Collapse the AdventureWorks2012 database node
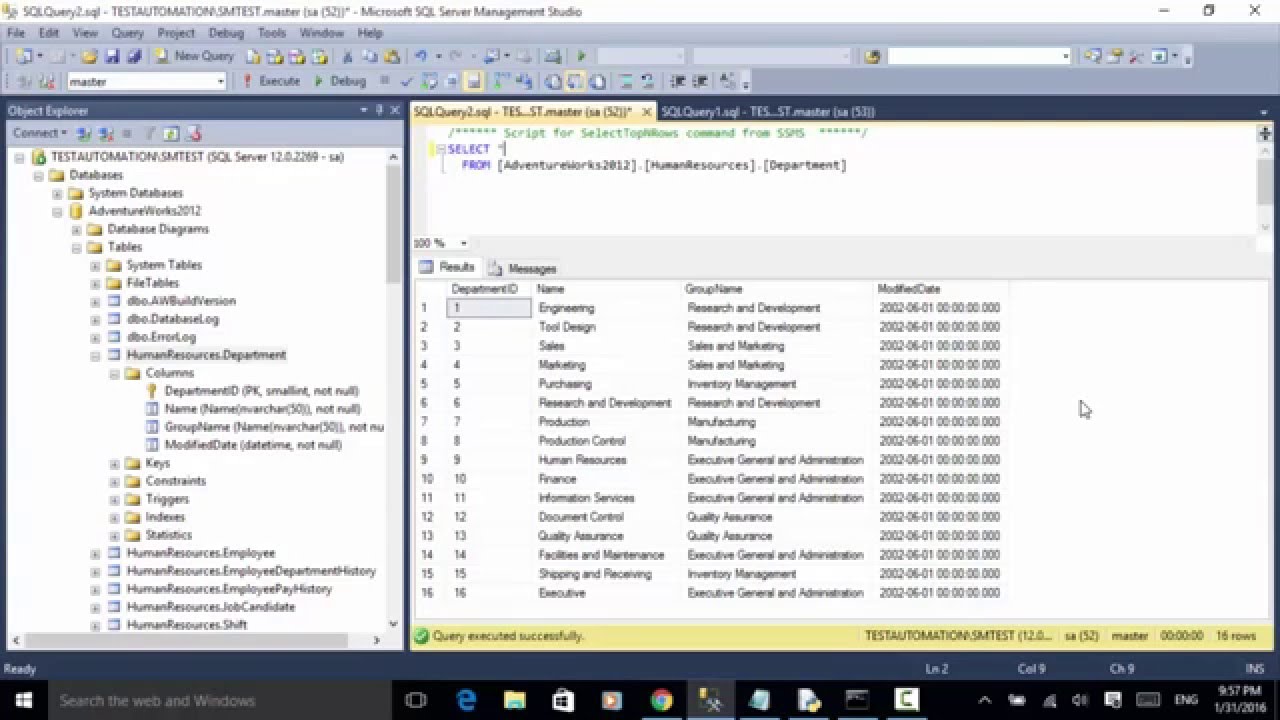This screenshot has width=1280, height=720. click(58, 211)
